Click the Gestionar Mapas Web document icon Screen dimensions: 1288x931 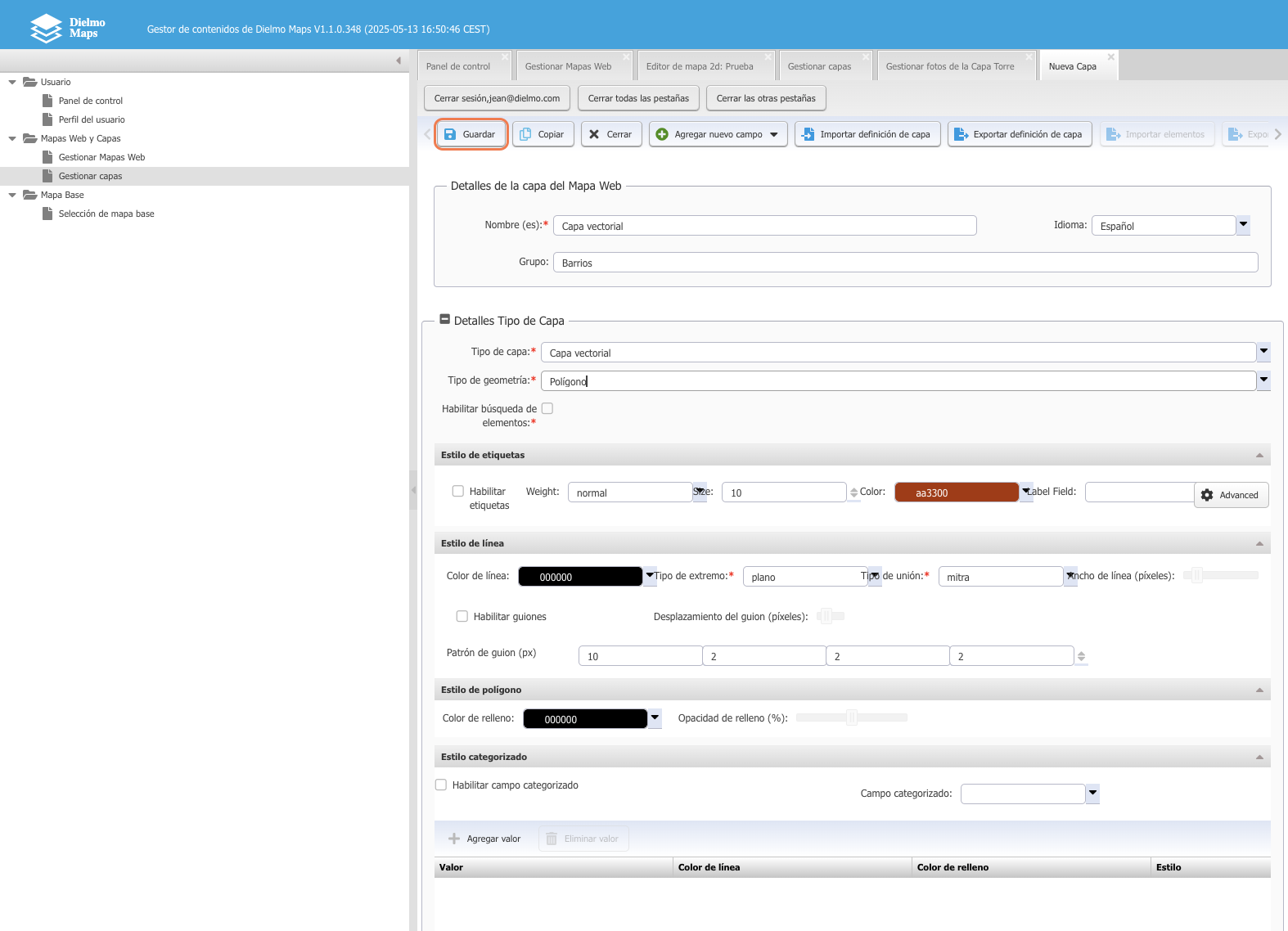tap(47, 157)
